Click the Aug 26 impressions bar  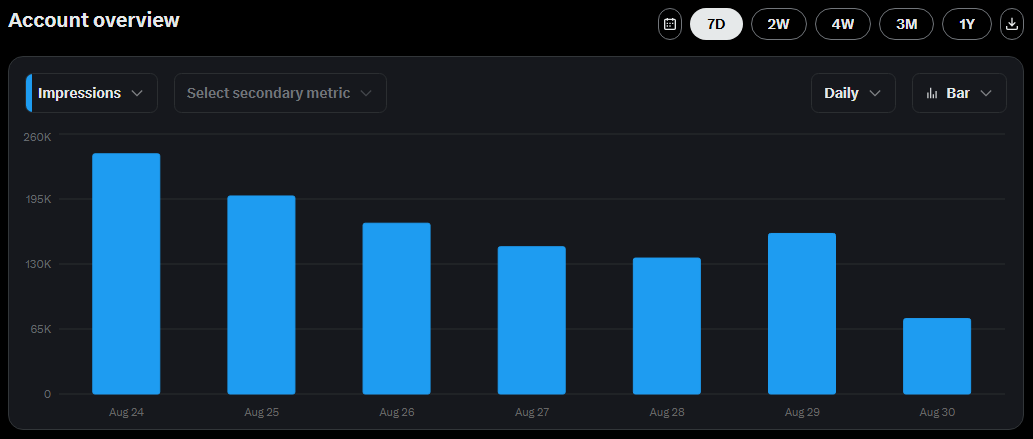click(x=397, y=308)
